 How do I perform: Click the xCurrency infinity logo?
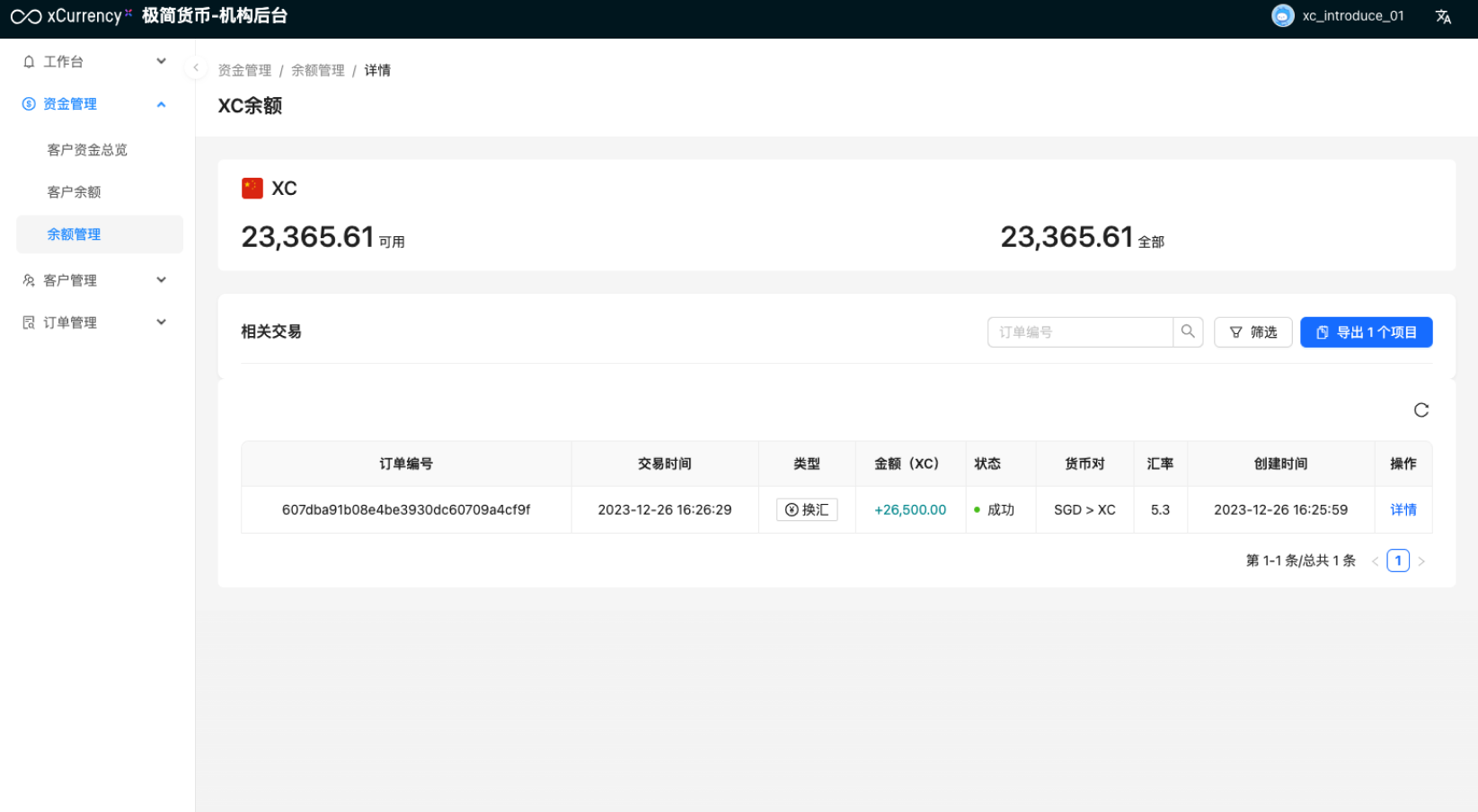click(x=26, y=16)
